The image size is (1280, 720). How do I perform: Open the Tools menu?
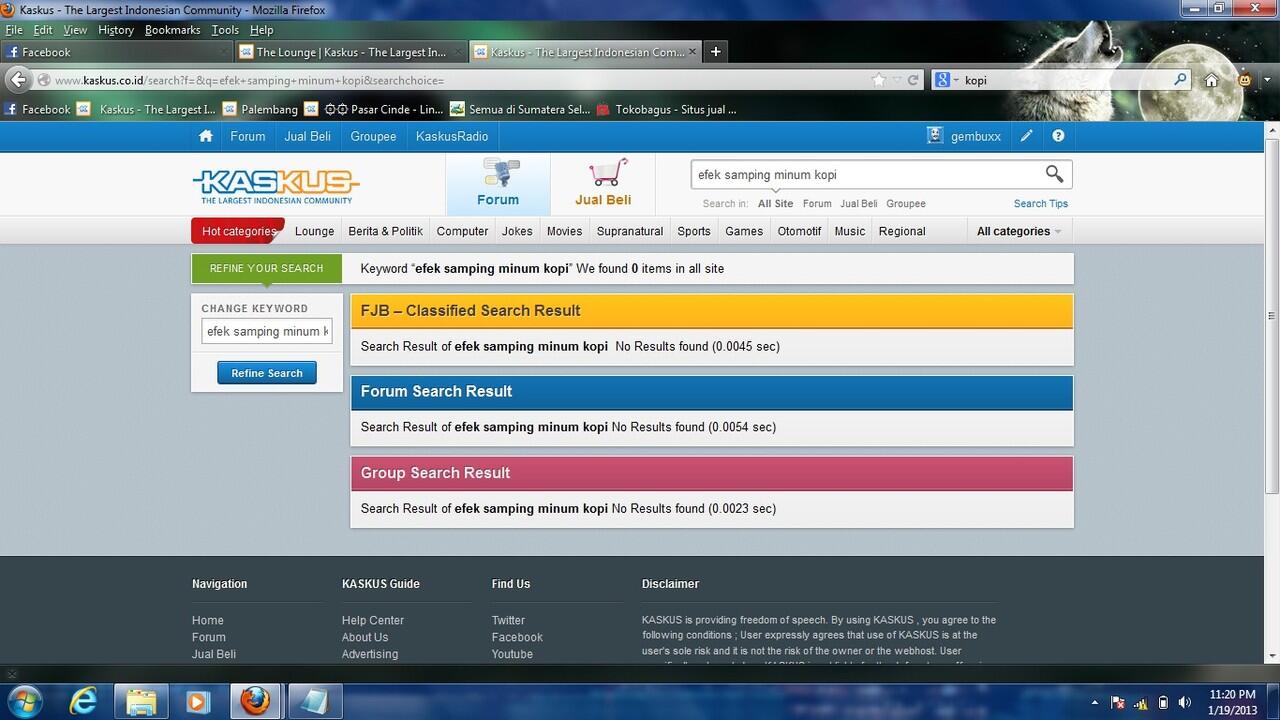[225, 30]
